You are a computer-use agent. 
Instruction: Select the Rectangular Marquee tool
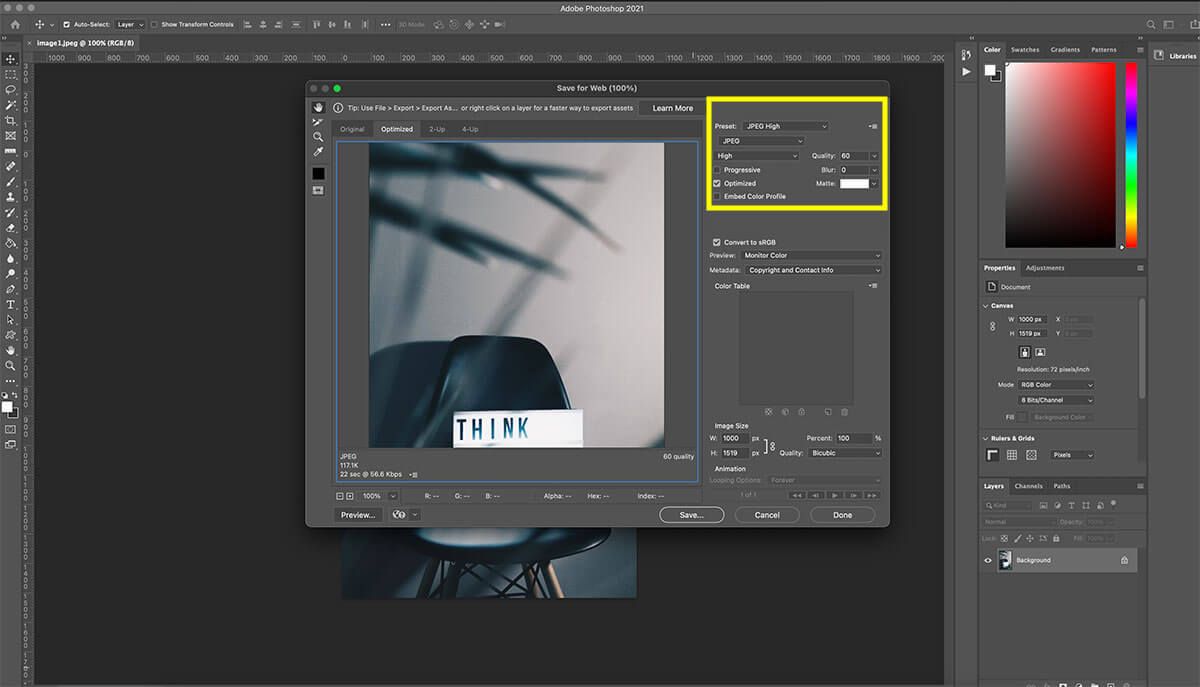(10, 74)
